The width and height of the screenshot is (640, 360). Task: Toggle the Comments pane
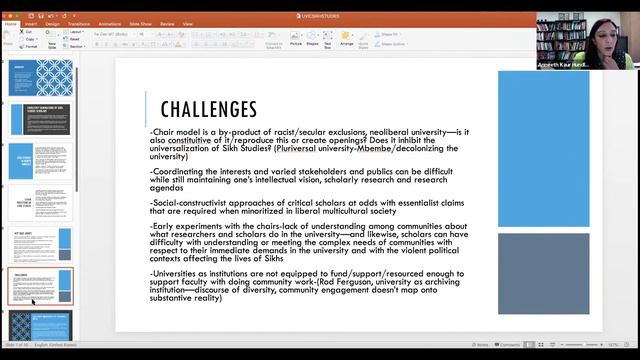[507, 345]
